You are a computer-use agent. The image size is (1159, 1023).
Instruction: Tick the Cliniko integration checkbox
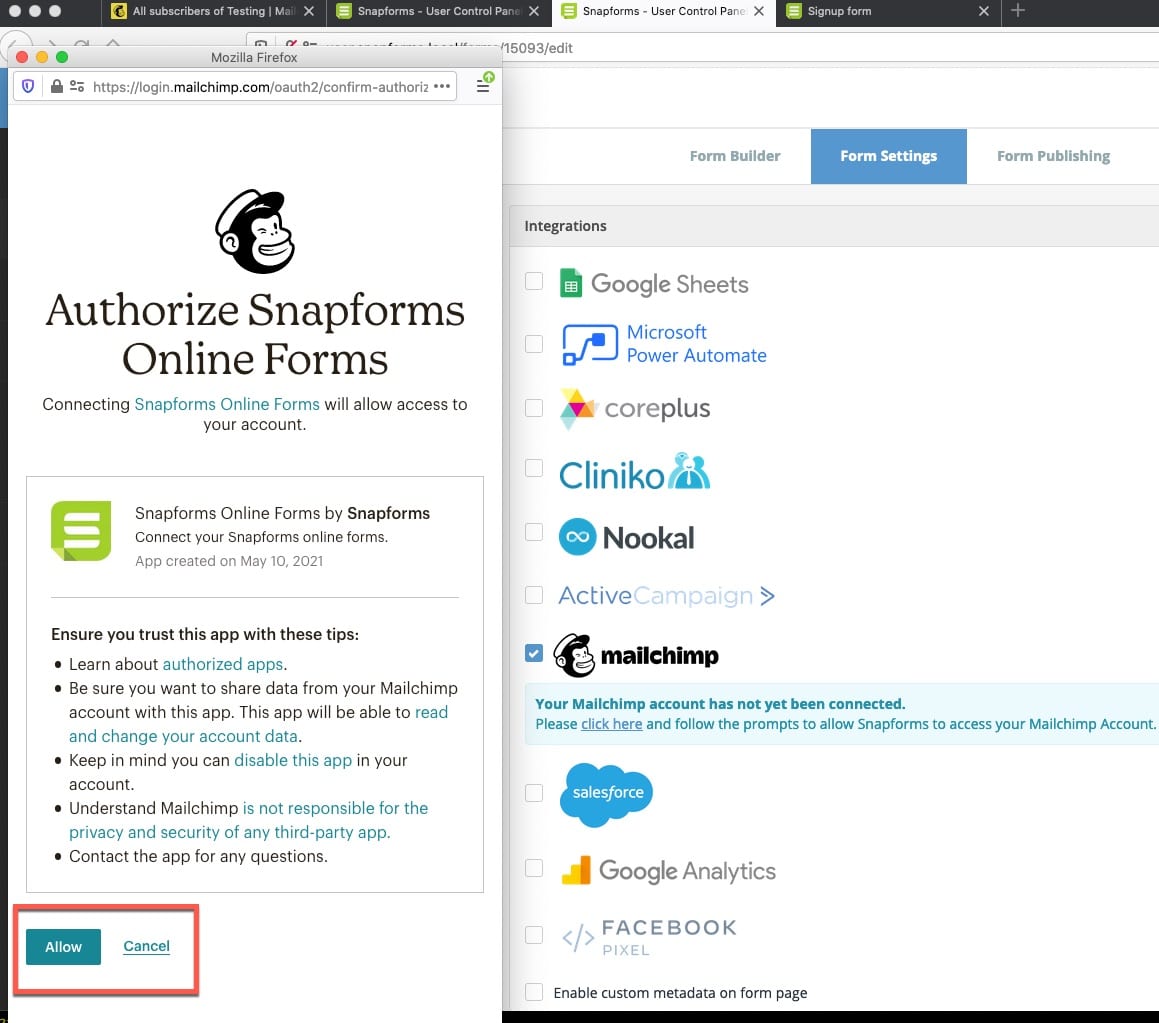click(x=534, y=468)
